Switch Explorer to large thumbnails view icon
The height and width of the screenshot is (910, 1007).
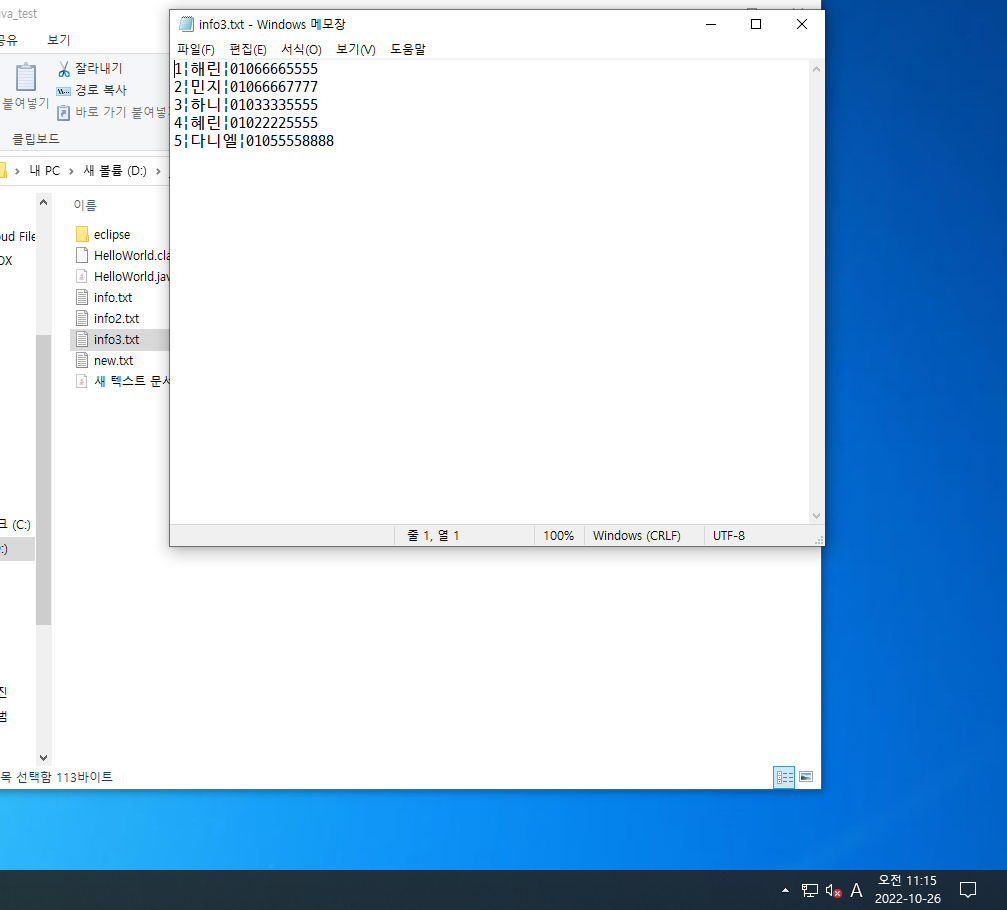[x=807, y=777]
